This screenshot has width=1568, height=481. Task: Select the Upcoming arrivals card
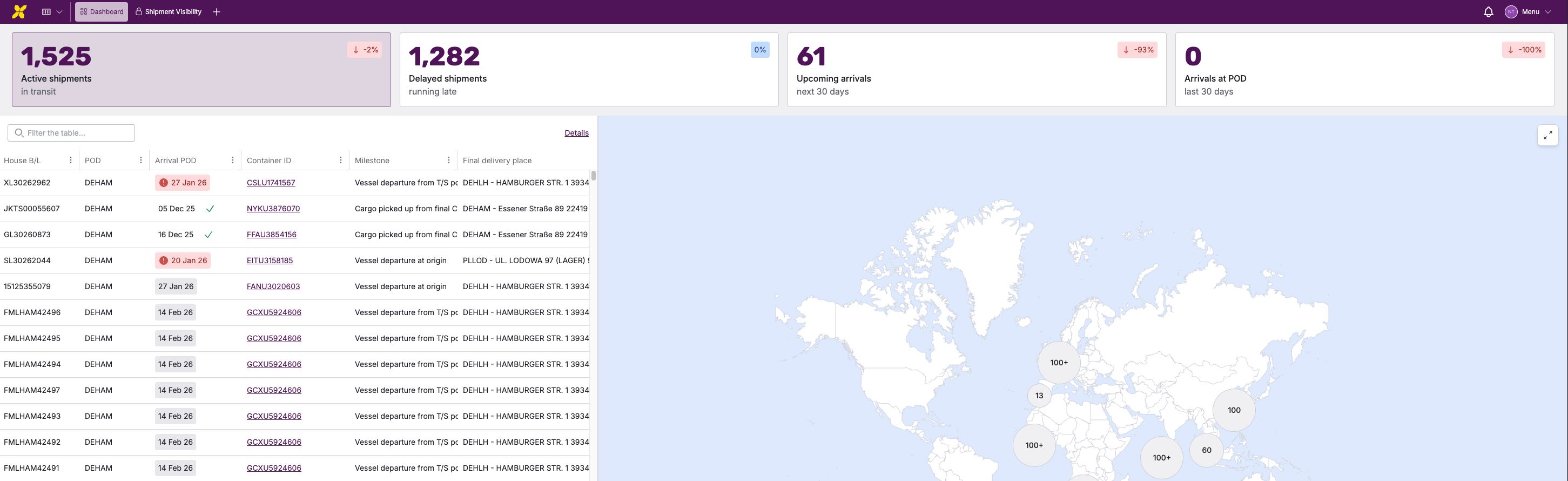coord(975,69)
